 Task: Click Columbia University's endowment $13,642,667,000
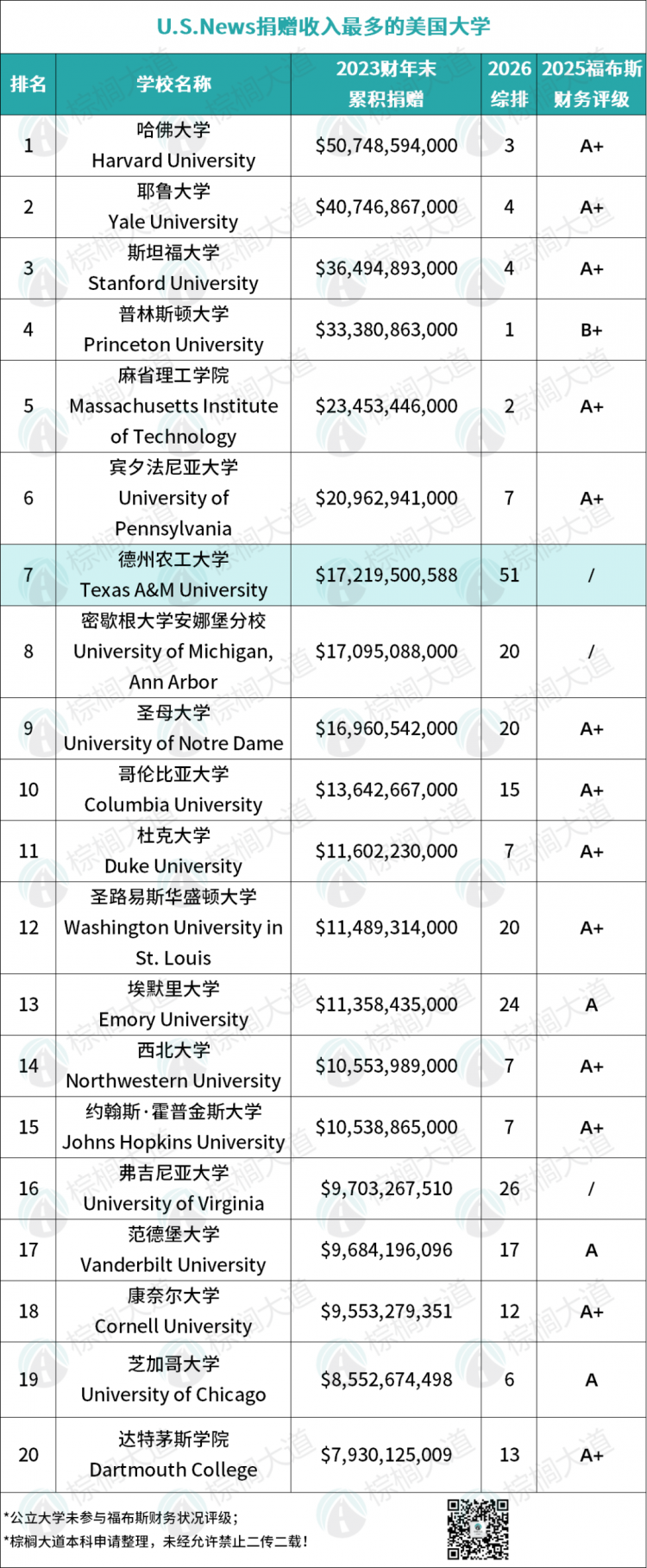pos(386,790)
